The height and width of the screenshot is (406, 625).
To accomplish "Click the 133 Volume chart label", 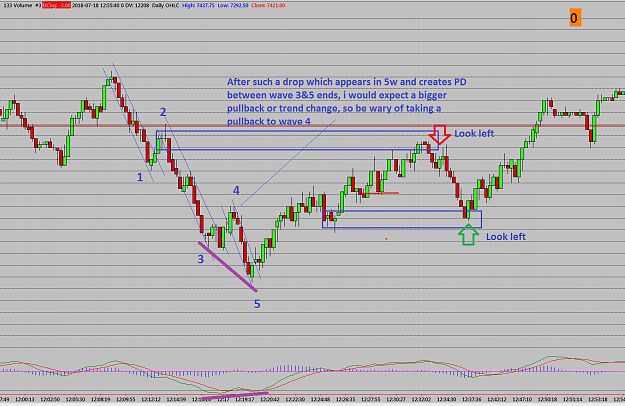I will click(18, 5).
